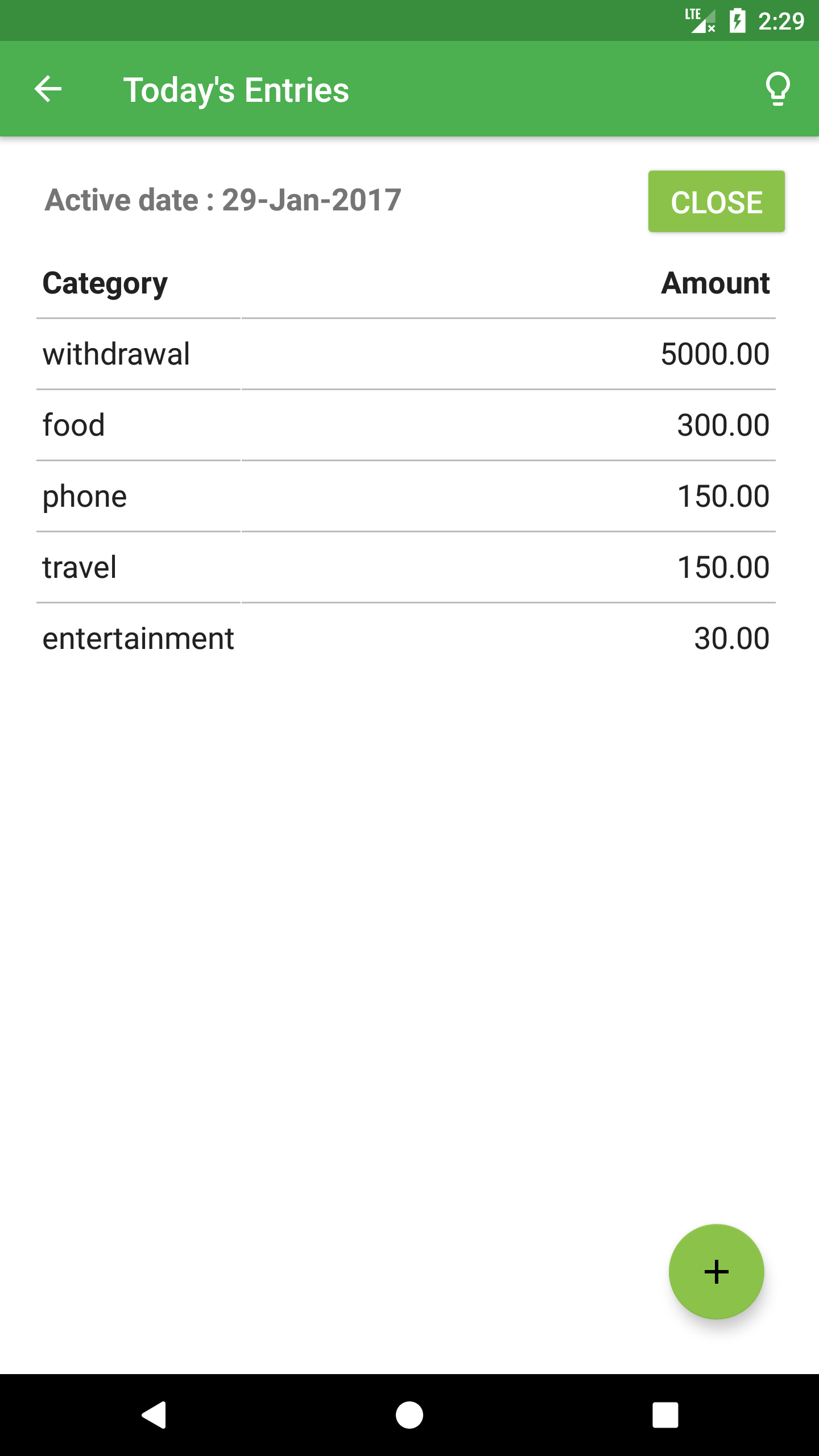Select the withdrawal entry row

(406, 354)
